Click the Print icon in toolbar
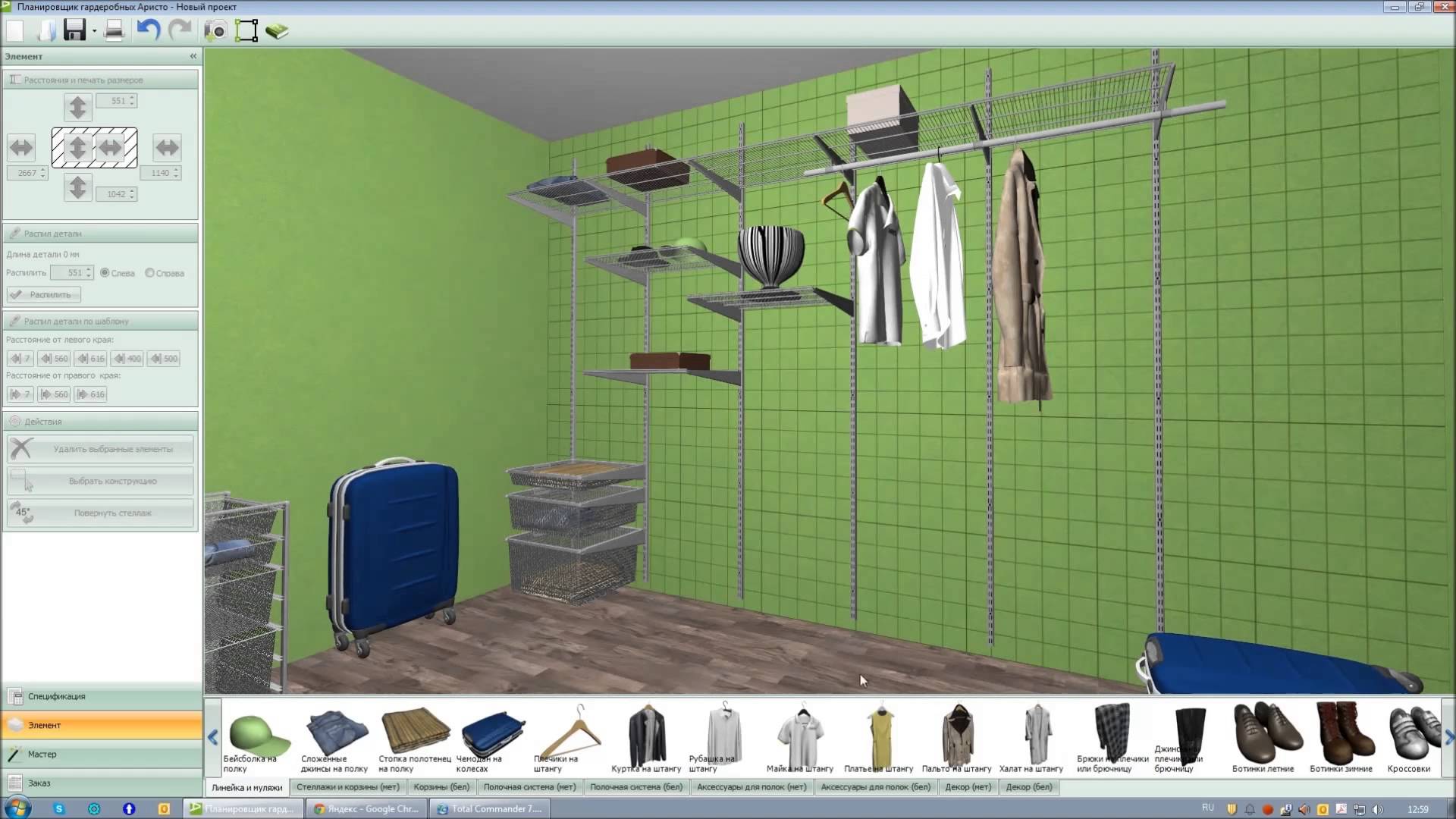Image resolution: width=1456 pixels, height=819 pixels. point(114,30)
